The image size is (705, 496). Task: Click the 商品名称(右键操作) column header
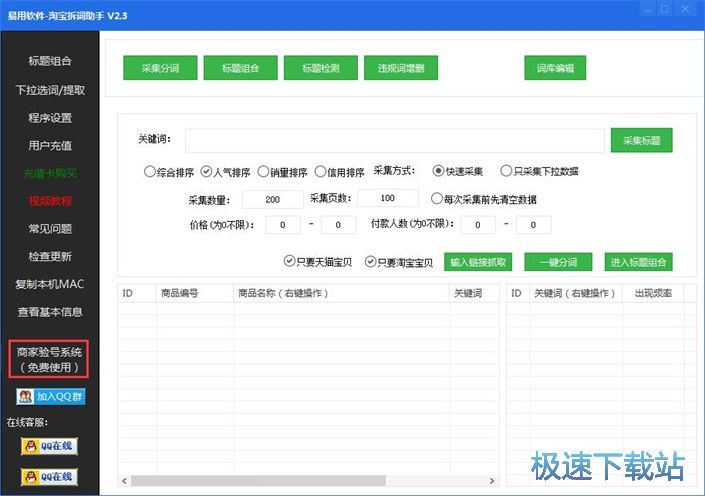pyautogui.click(x=341, y=293)
